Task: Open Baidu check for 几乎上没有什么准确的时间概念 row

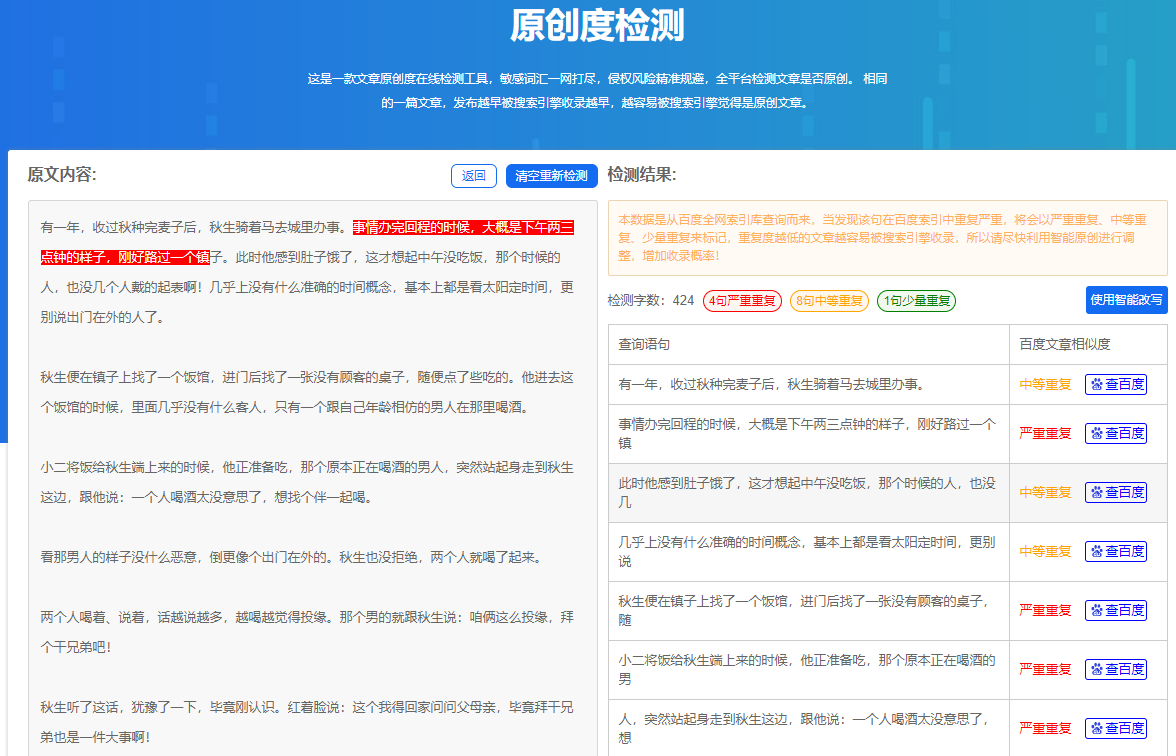Action: (1116, 551)
